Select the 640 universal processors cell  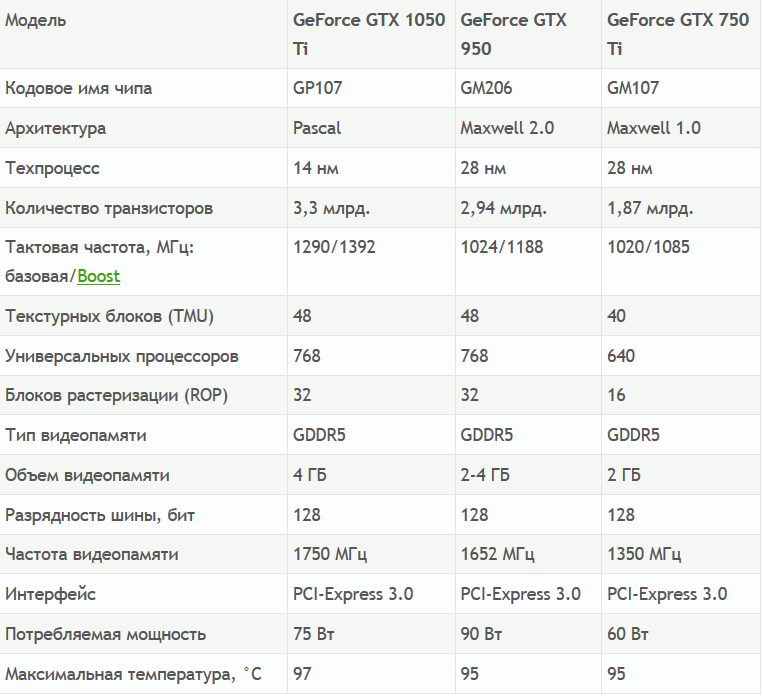pos(621,356)
